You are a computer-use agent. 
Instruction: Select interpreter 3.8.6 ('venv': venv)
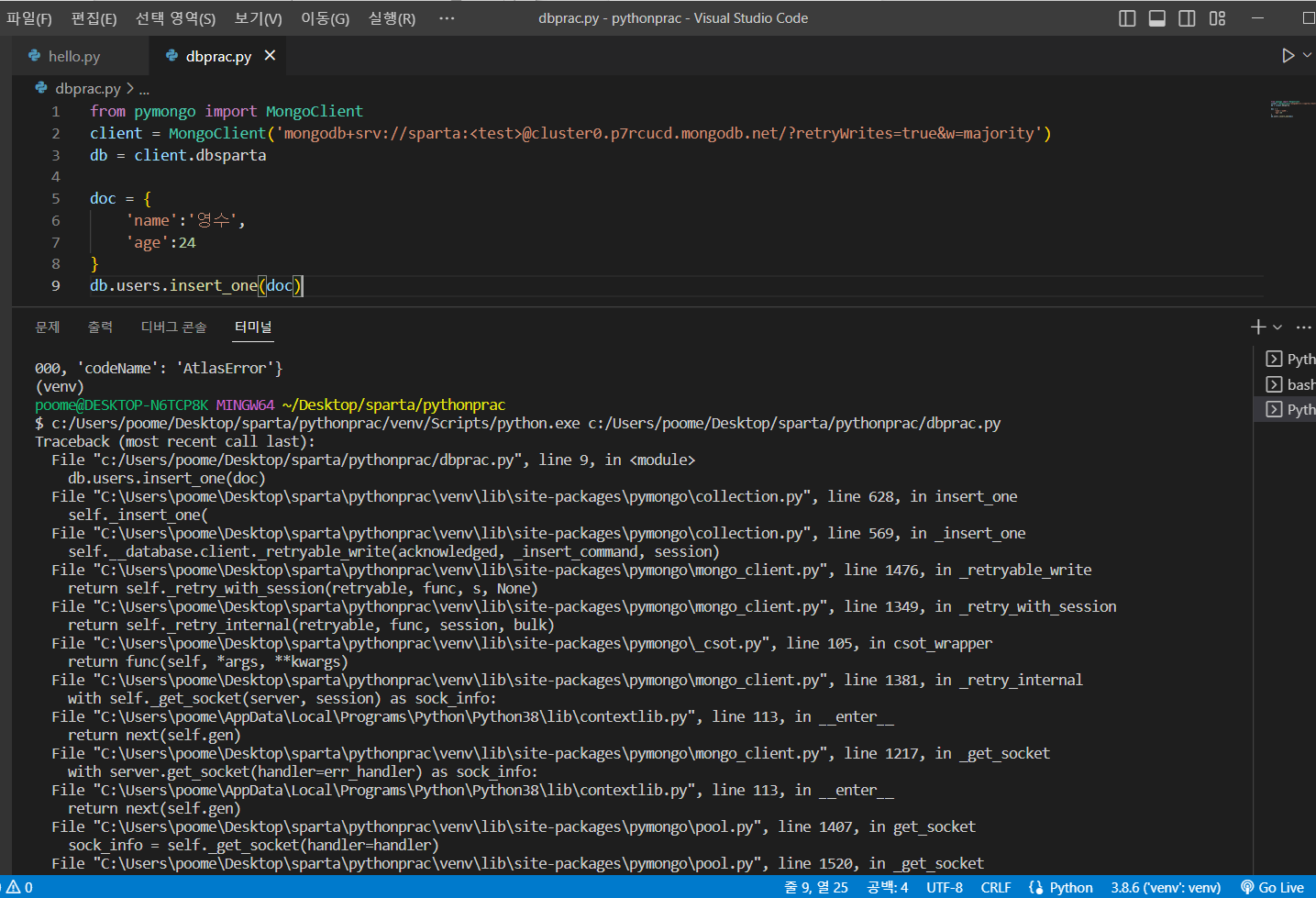tap(1166, 887)
